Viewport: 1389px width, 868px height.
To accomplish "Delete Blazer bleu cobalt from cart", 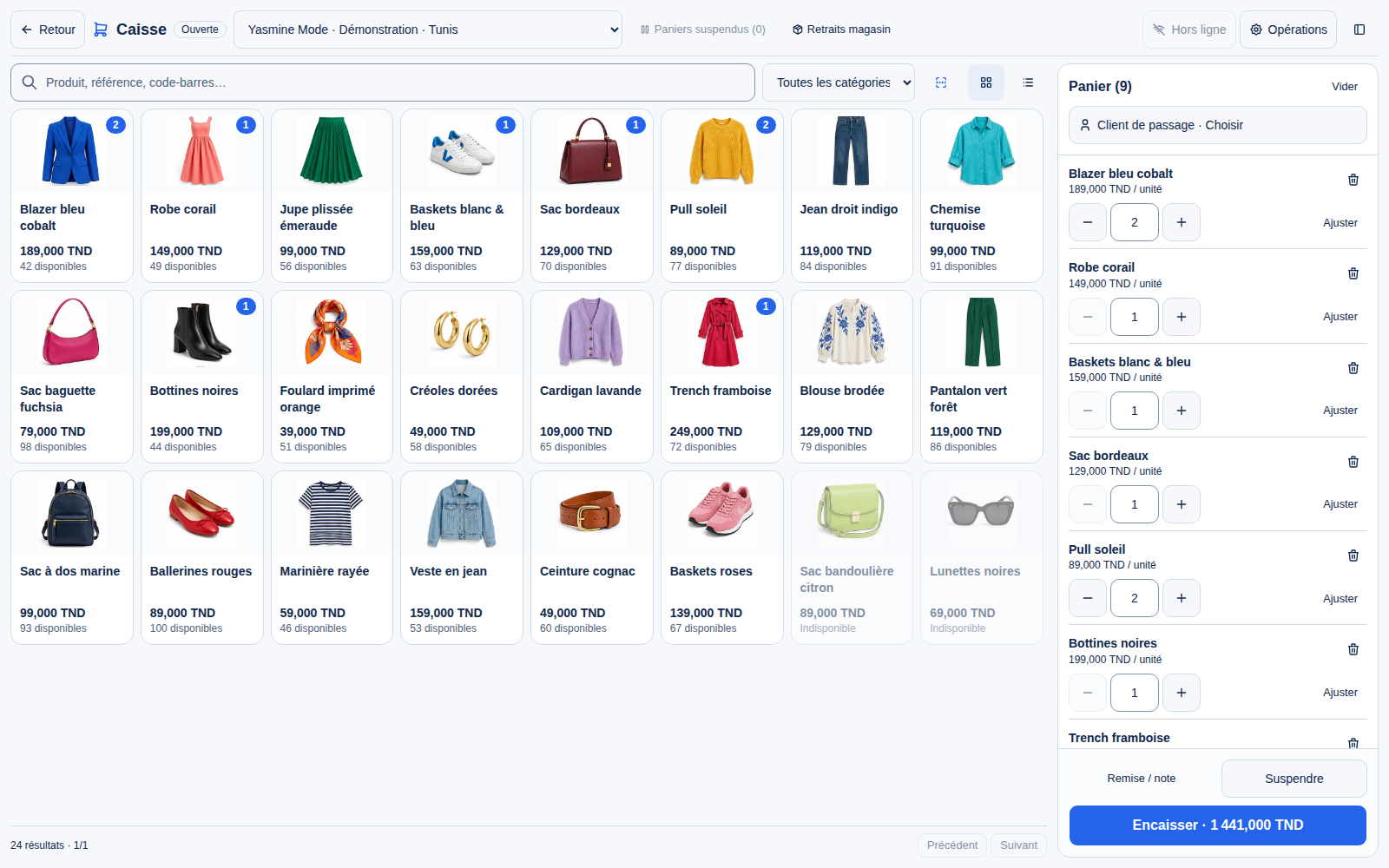I will tap(1353, 180).
